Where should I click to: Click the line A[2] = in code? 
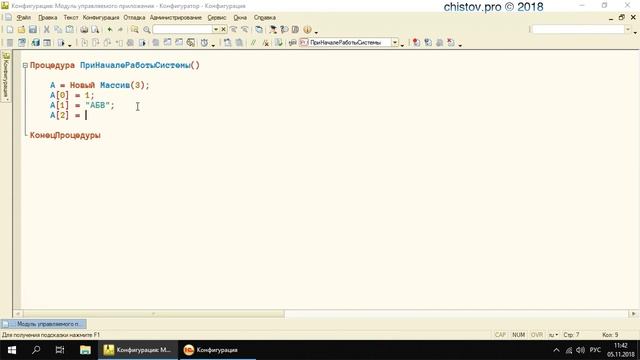(65, 116)
